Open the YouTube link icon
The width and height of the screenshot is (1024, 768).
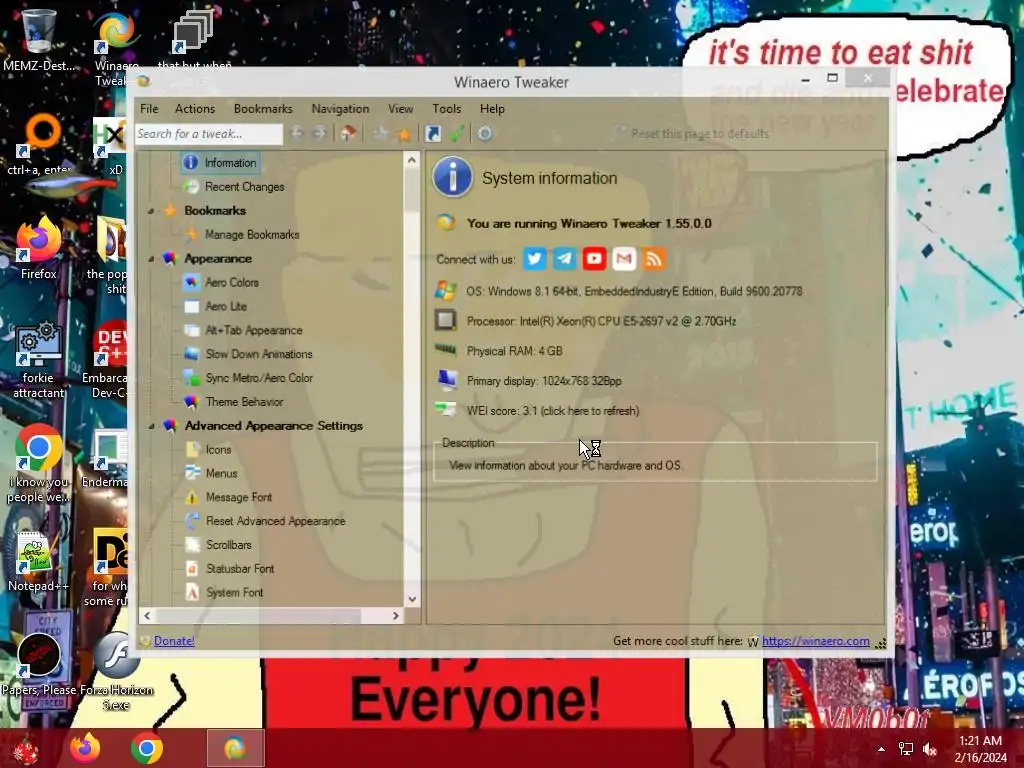594,259
